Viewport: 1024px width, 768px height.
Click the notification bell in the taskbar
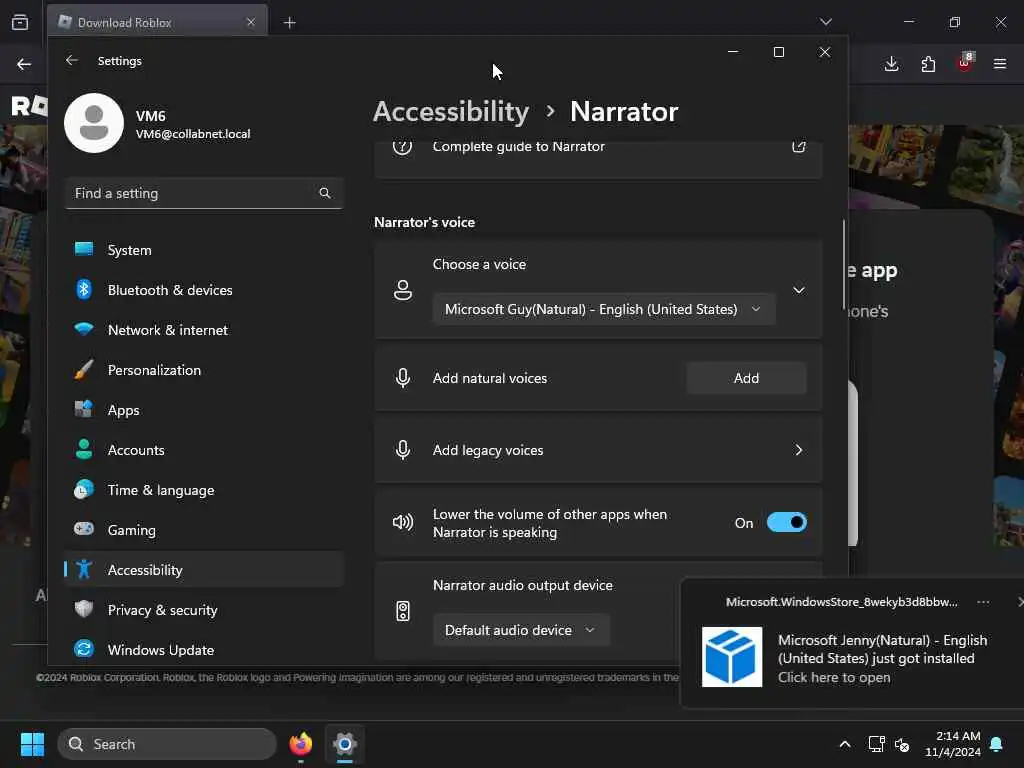997,744
